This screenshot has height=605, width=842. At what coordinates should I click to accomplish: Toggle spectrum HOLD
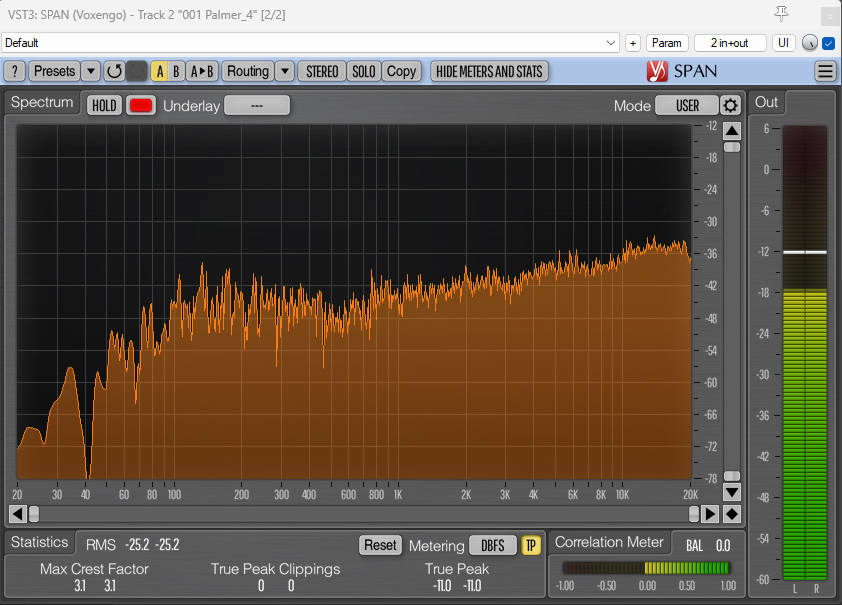click(104, 105)
